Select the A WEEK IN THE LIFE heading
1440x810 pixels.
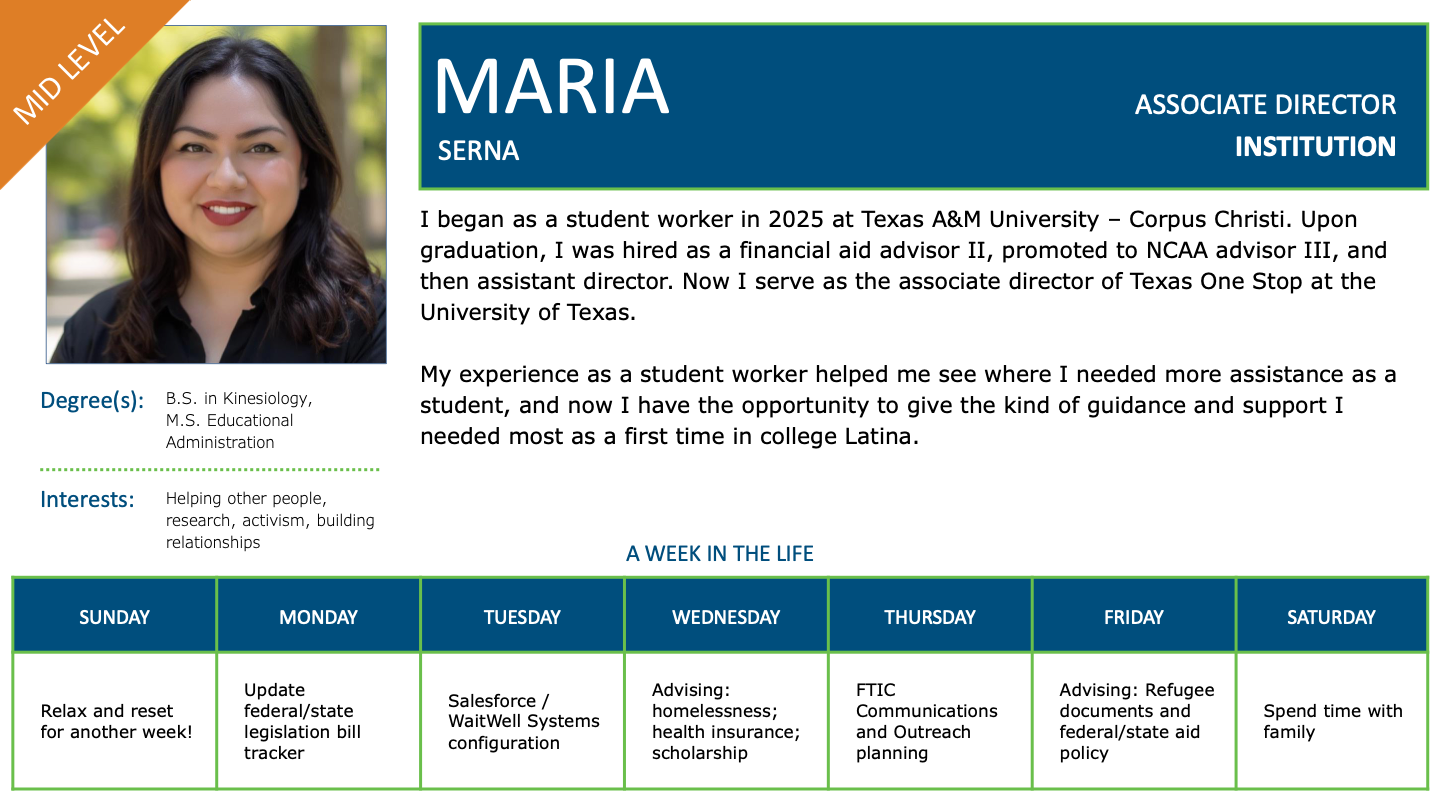pos(720,554)
